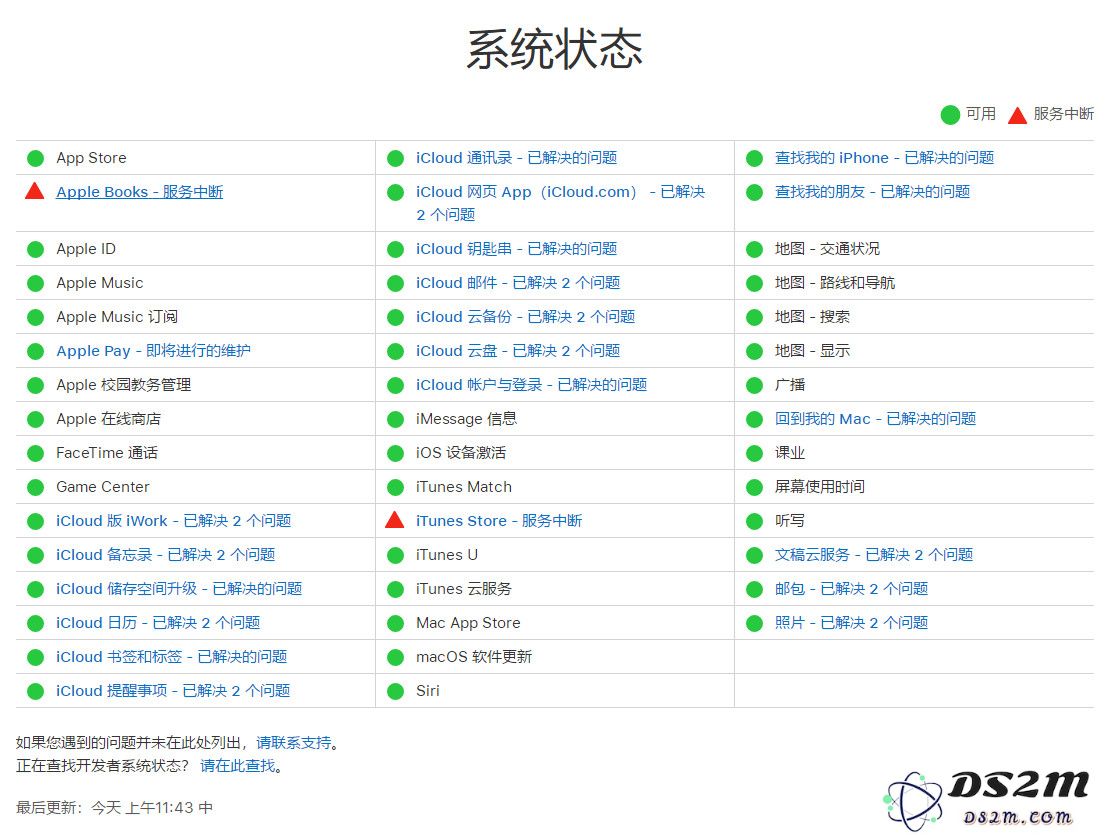This screenshot has height=835, width=1106.
Task: Click the green dot next to Game Center
Action: (35, 487)
